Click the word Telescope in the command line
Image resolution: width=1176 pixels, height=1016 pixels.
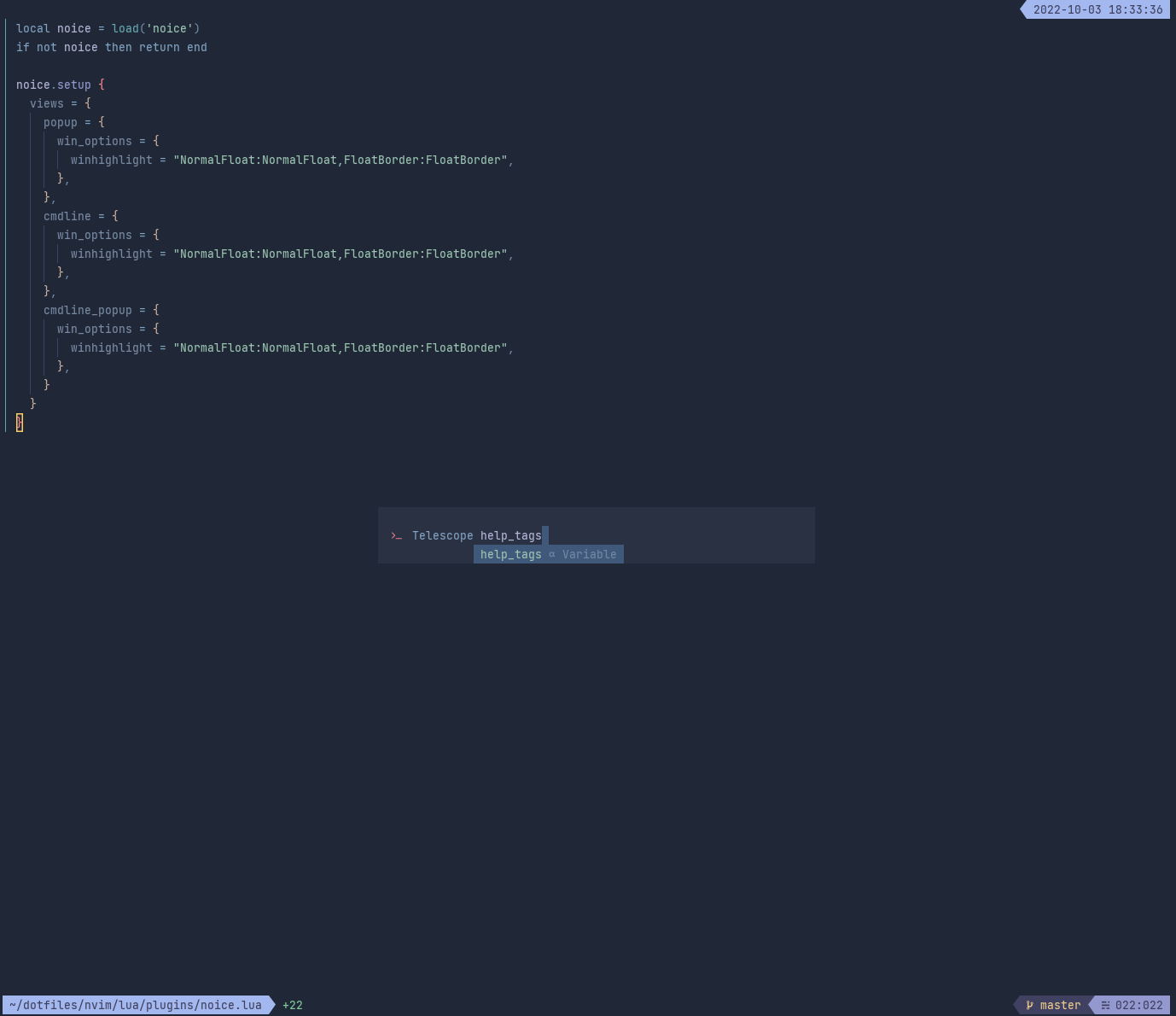[x=443, y=536]
